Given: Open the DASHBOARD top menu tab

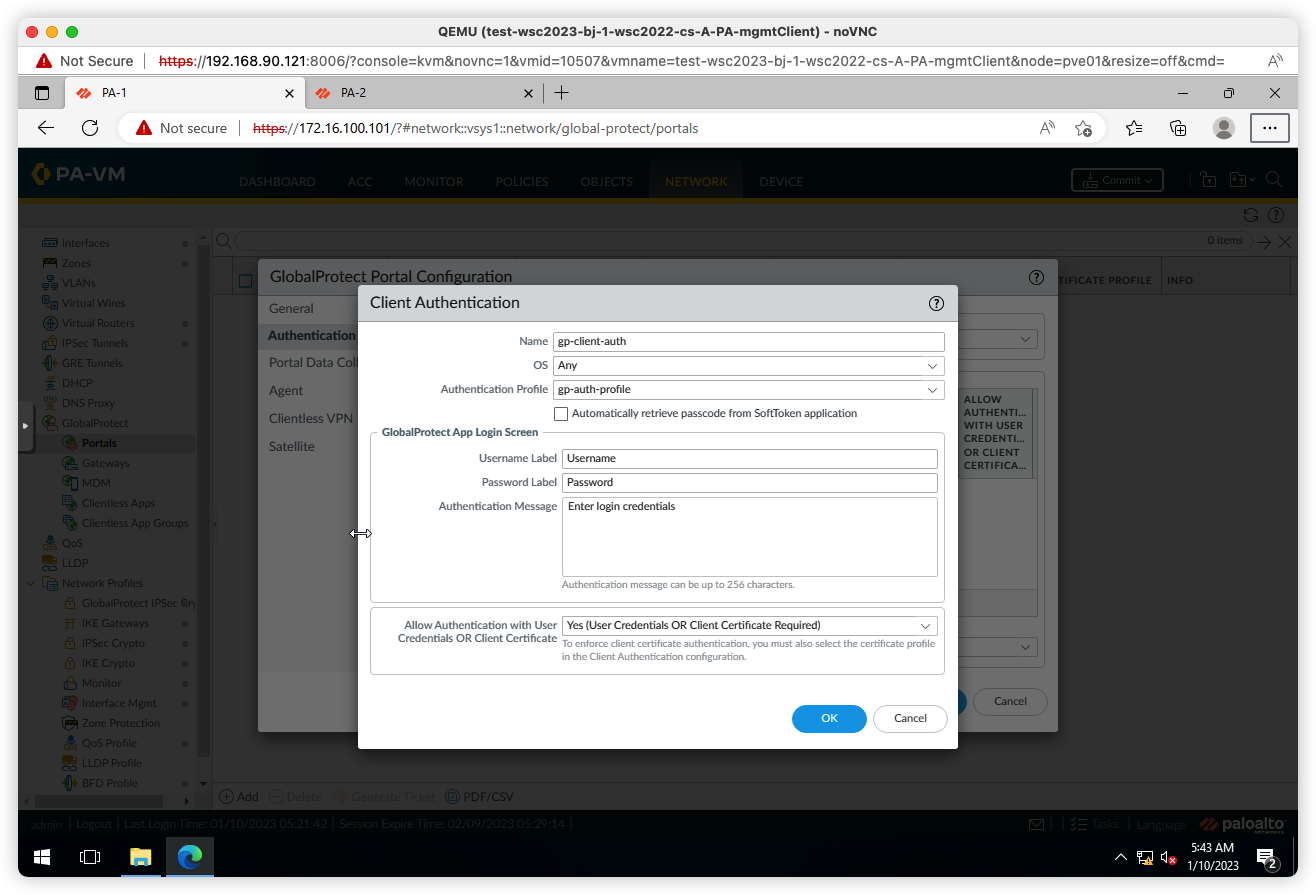Looking at the screenshot, I should pyautogui.click(x=277, y=182).
